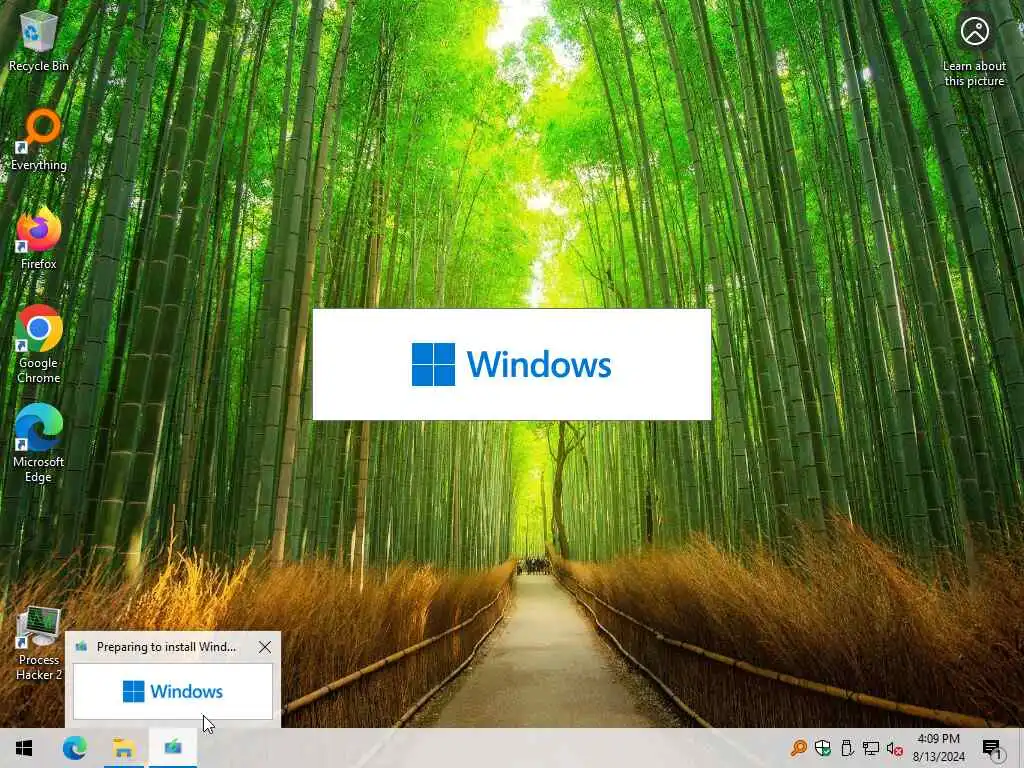Open File Explorer from the taskbar
Image resolution: width=1024 pixels, height=768 pixels.
click(123, 748)
